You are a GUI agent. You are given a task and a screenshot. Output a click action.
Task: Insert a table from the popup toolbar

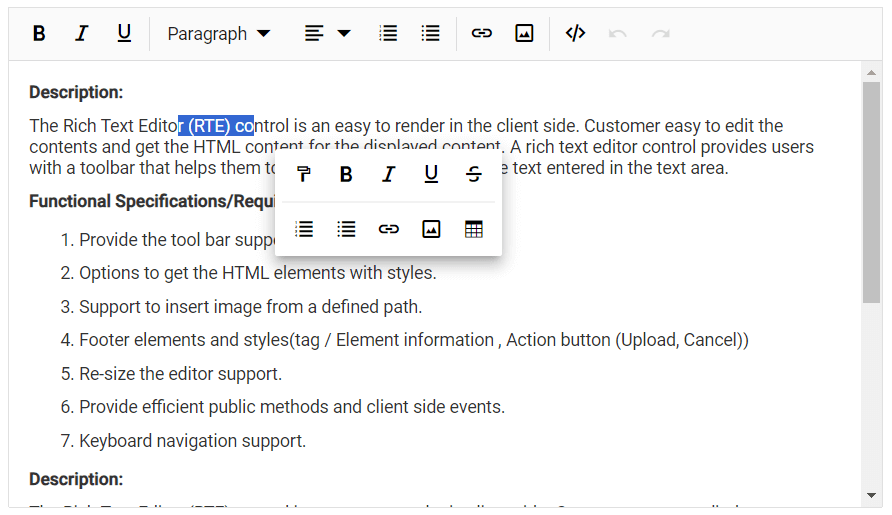tap(474, 229)
